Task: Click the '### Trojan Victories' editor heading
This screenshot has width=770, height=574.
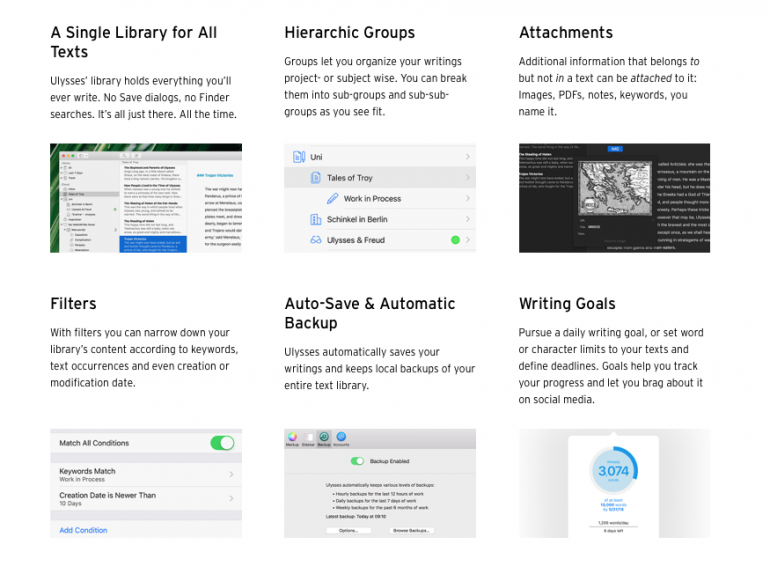Action: (x=215, y=175)
